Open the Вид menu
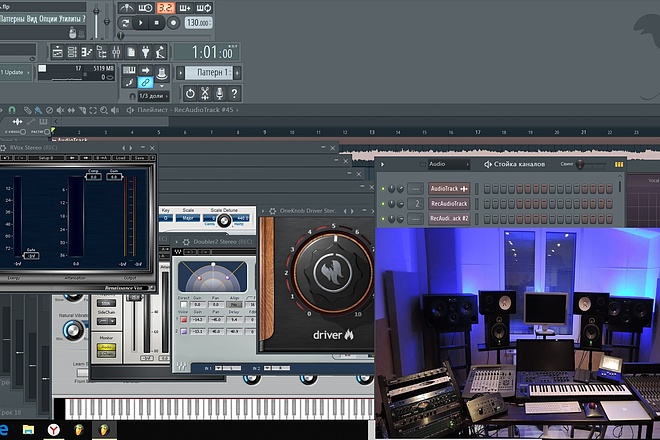660x440 pixels. coord(32,19)
